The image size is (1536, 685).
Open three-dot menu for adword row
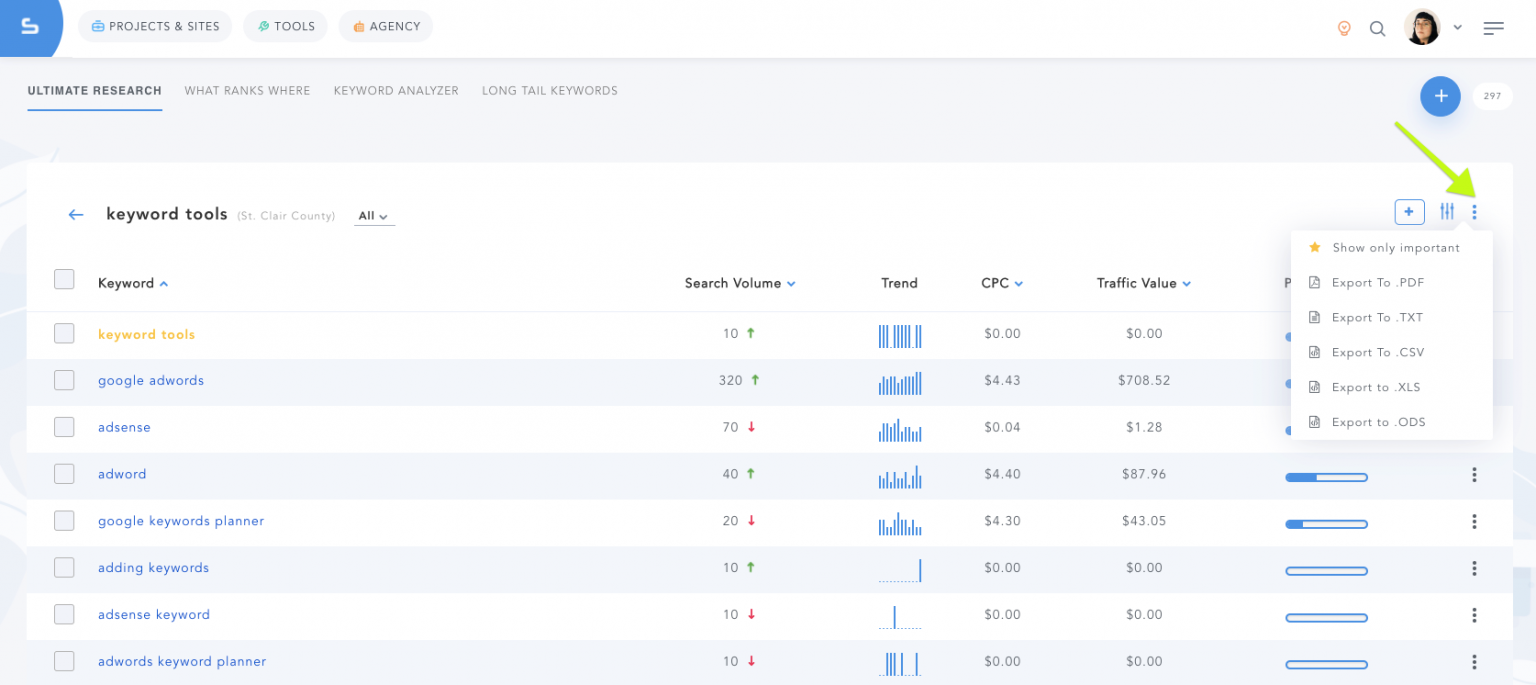coord(1474,475)
